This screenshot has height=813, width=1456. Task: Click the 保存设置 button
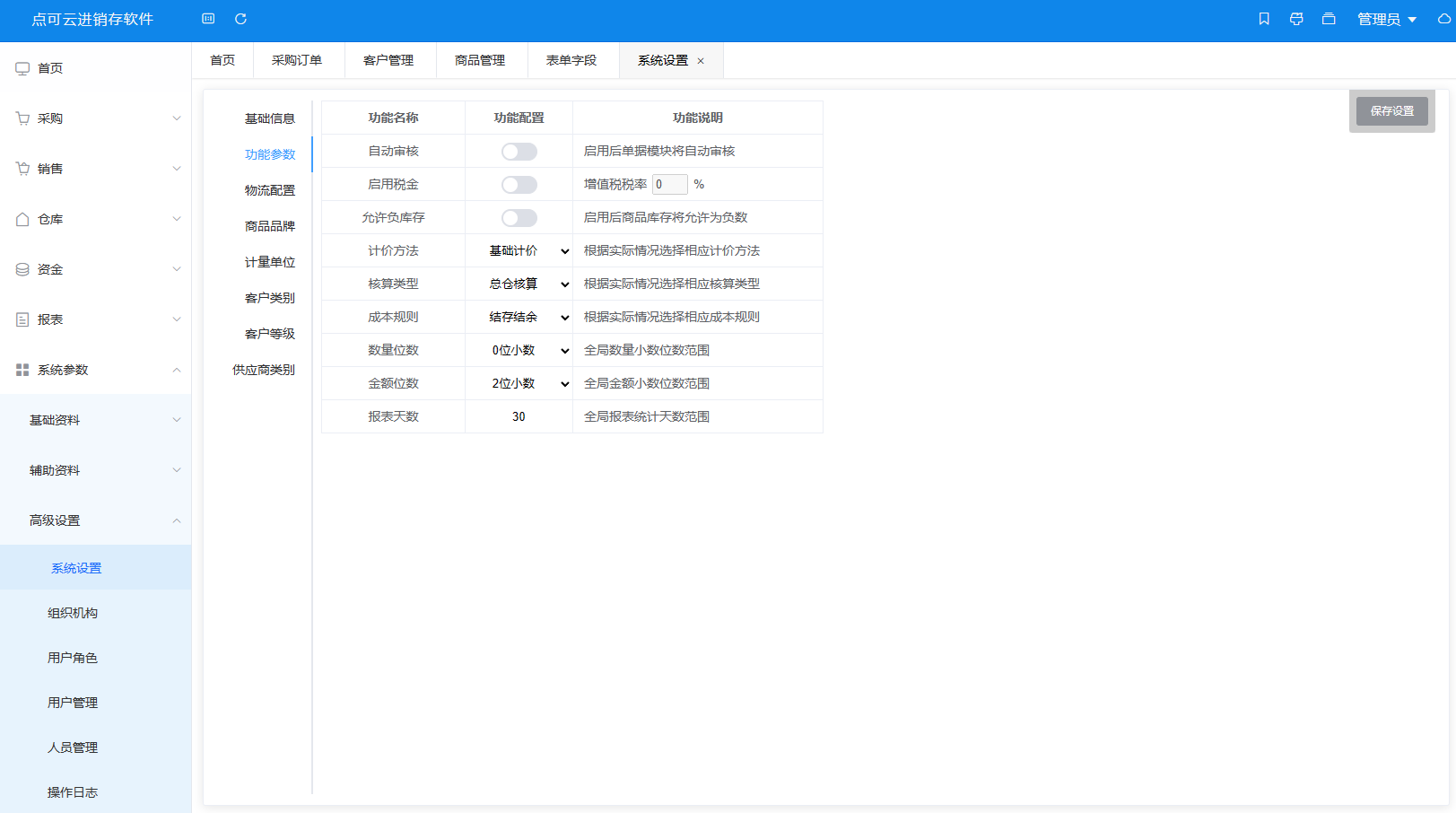(x=1391, y=111)
